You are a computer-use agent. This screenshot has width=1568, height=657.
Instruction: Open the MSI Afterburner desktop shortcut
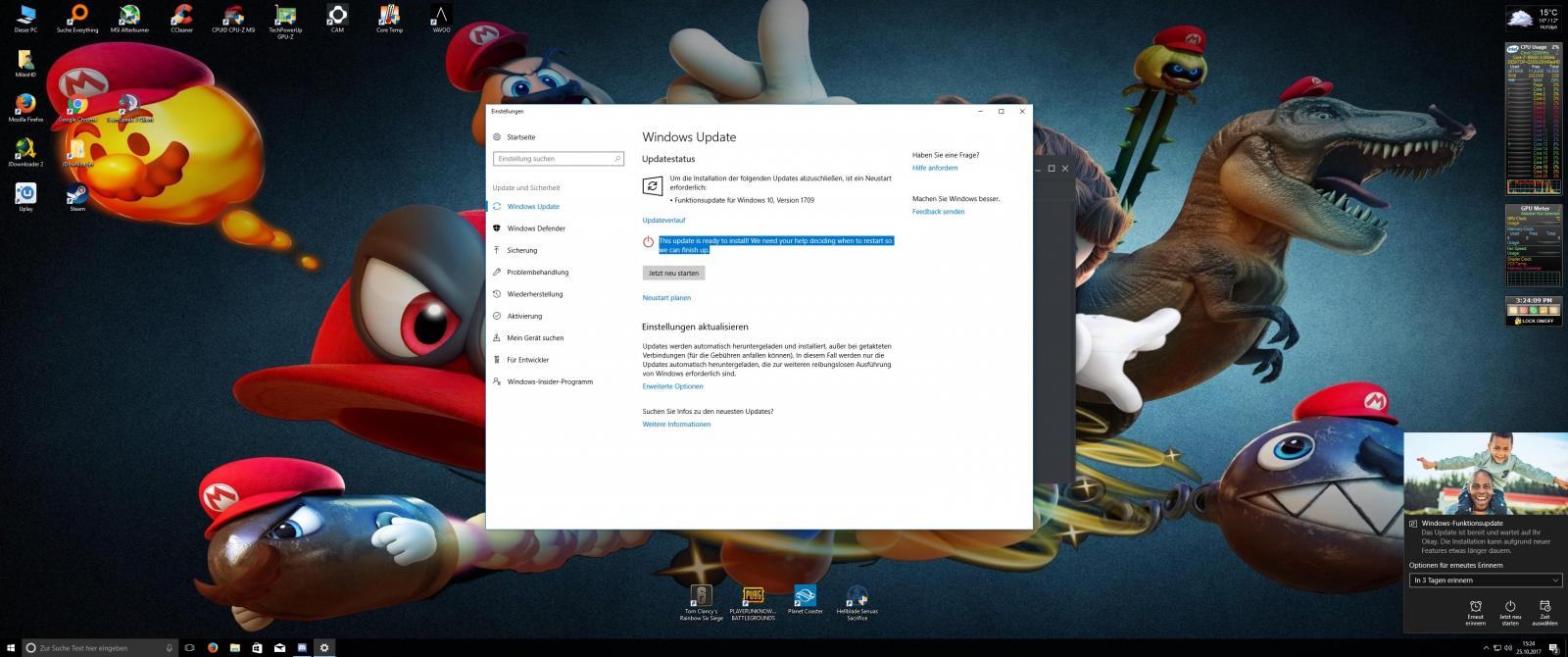tap(128, 19)
